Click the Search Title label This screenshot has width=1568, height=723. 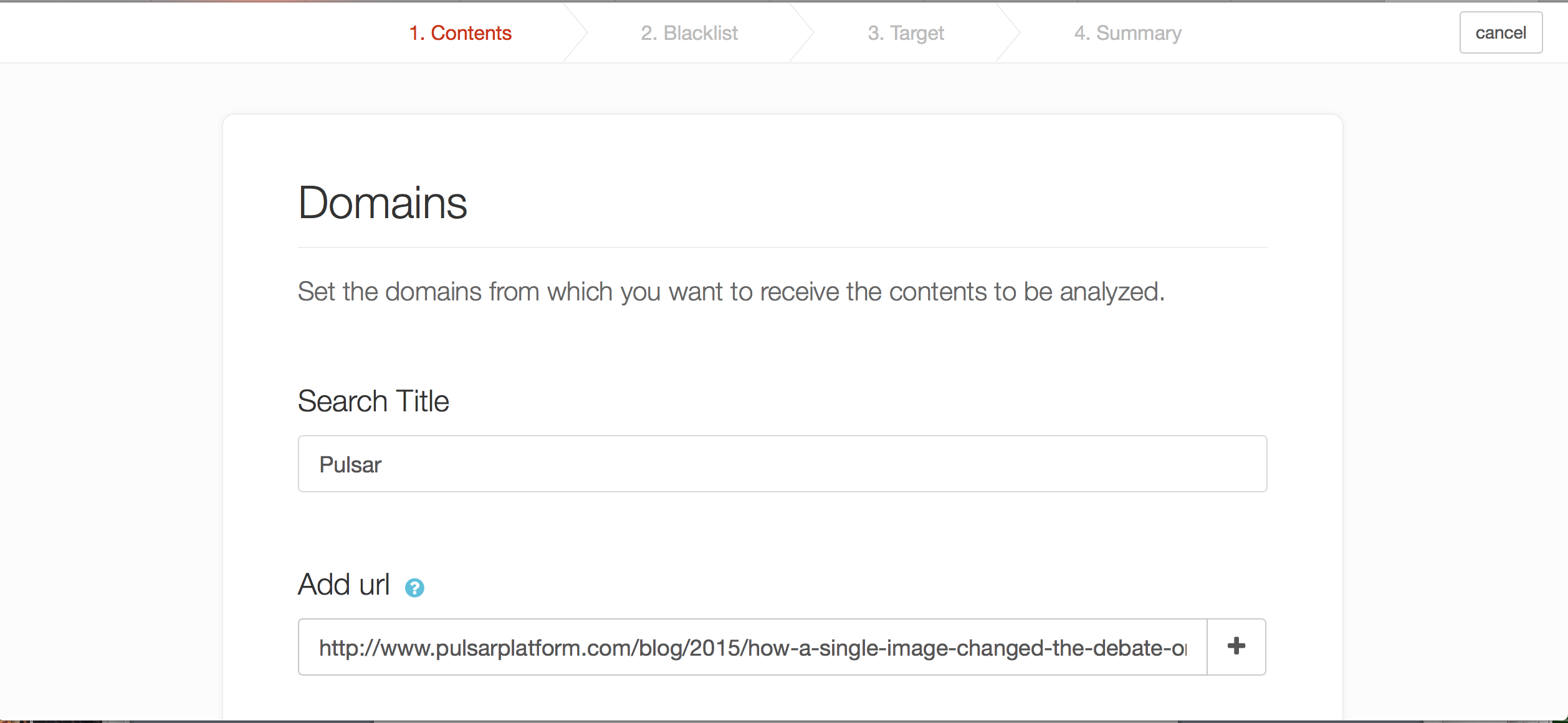pos(373,401)
